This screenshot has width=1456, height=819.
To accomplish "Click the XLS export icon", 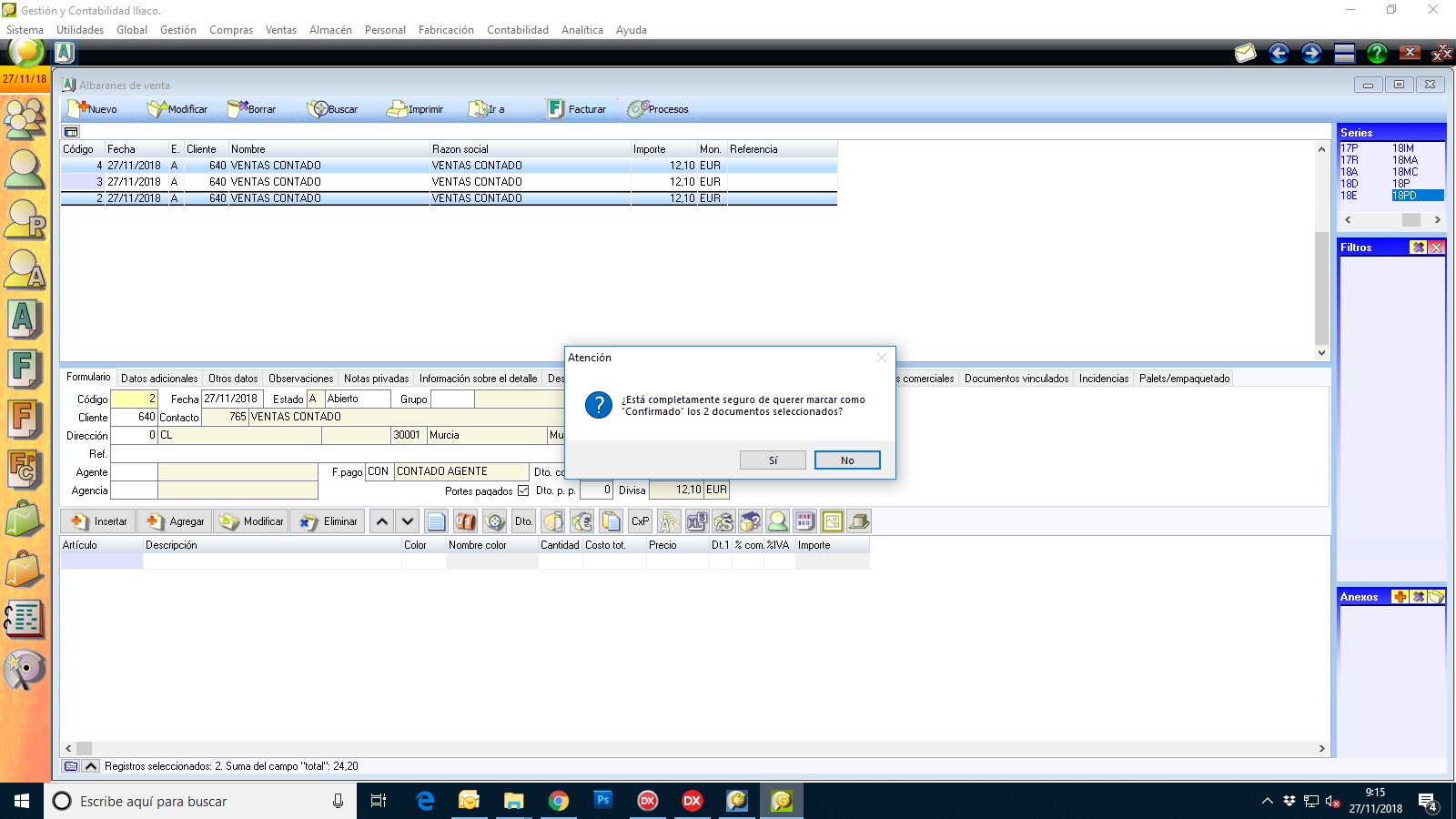I will click(x=697, y=521).
